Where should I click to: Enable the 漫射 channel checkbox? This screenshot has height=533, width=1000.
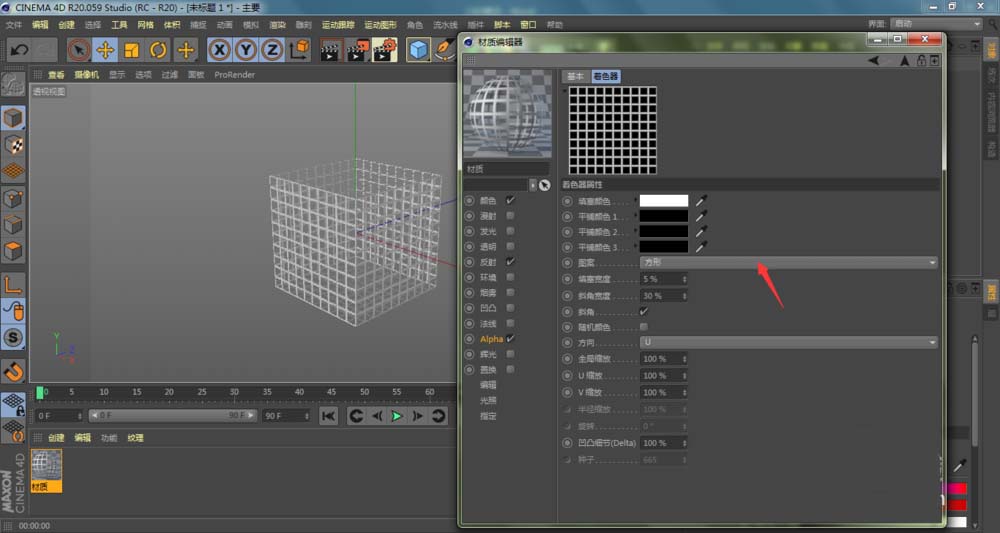(x=510, y=216)
